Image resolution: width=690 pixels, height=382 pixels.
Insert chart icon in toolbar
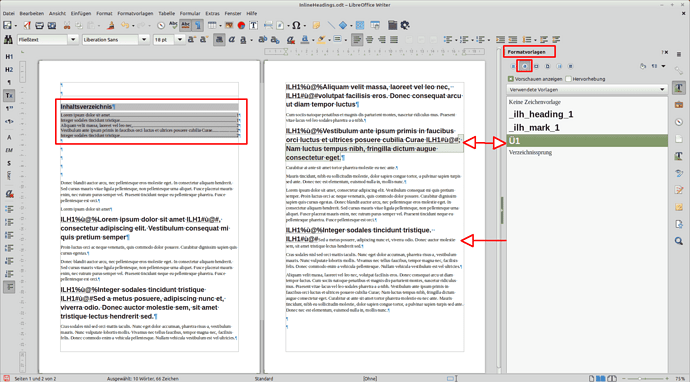241,26
